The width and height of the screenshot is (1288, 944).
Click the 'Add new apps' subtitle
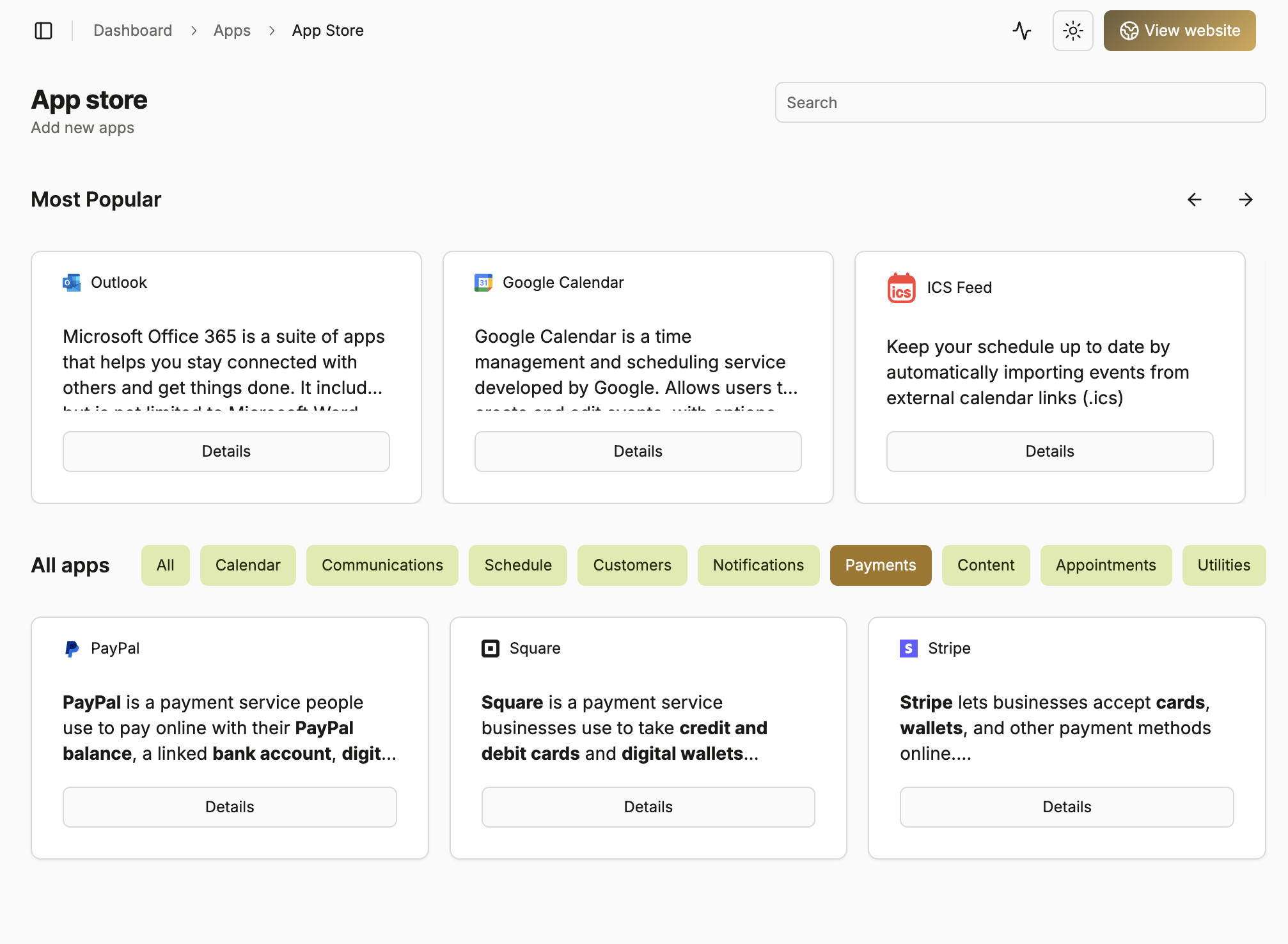click(82, 128)
